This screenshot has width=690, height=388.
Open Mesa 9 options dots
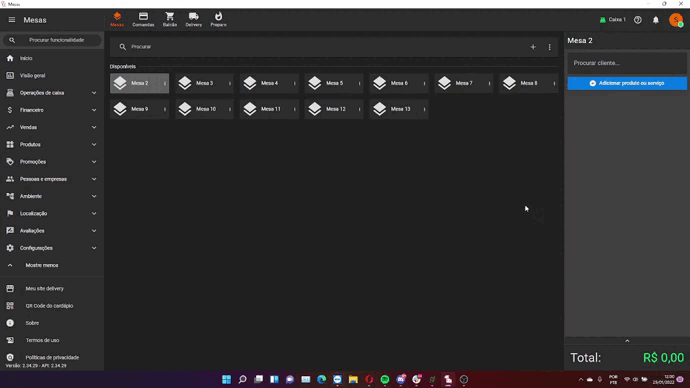point(165,109)
